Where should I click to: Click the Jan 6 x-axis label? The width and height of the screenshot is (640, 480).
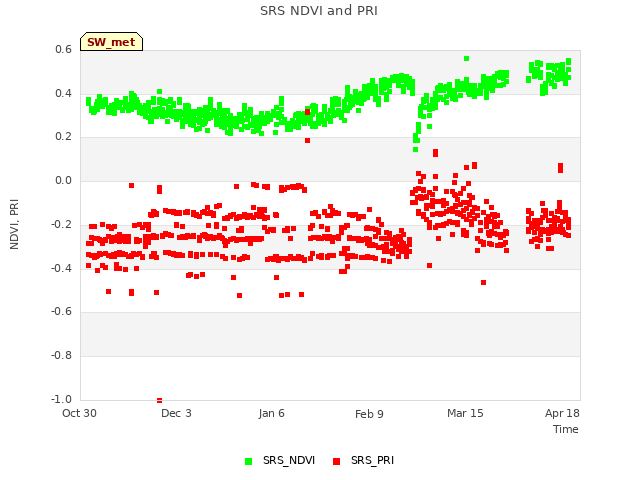[271, 413]
